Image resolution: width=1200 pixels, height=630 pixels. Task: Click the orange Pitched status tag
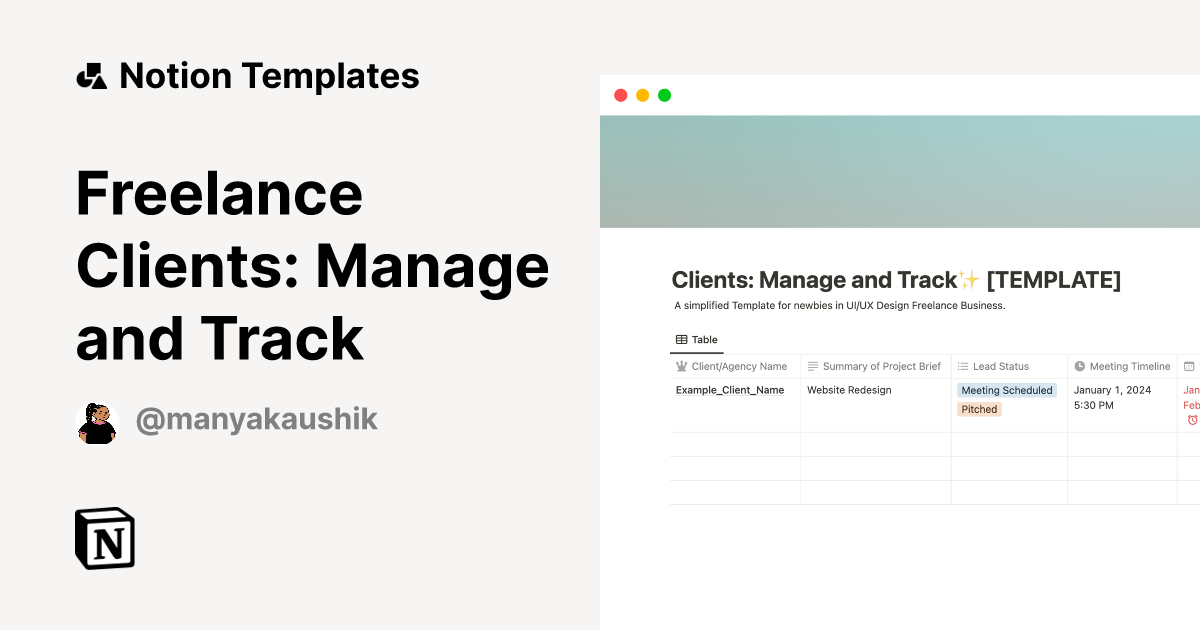click(x=978, y=409)
